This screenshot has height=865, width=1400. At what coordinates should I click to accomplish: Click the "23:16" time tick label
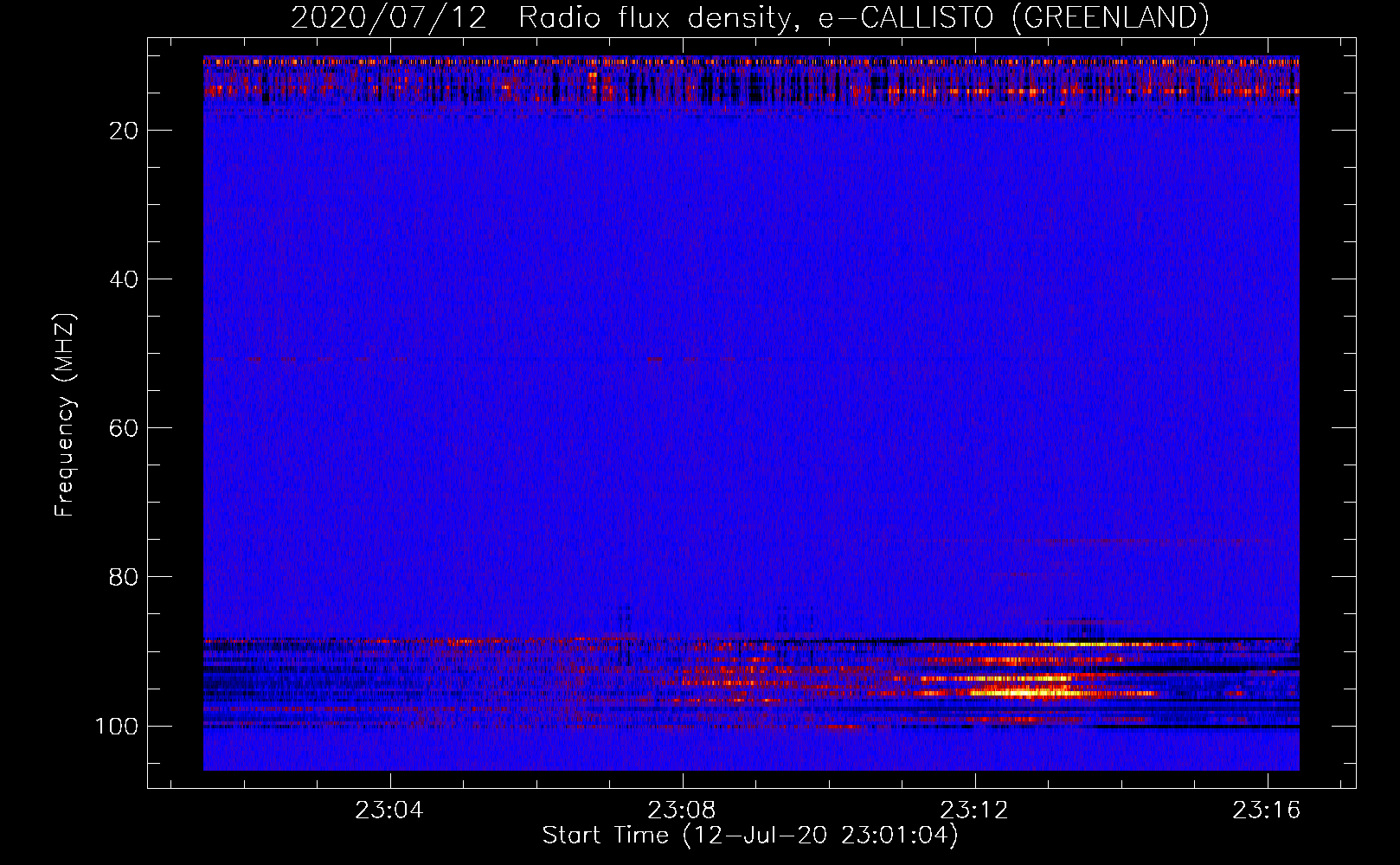1267,811
